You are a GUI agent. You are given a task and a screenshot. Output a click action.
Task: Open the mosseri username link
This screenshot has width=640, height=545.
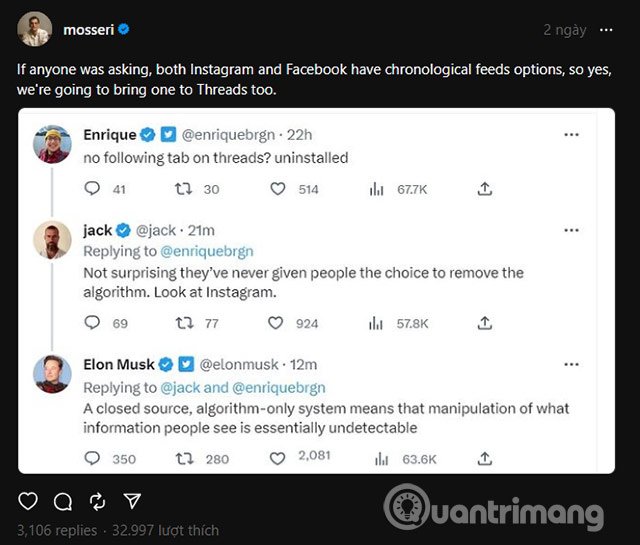87,30
